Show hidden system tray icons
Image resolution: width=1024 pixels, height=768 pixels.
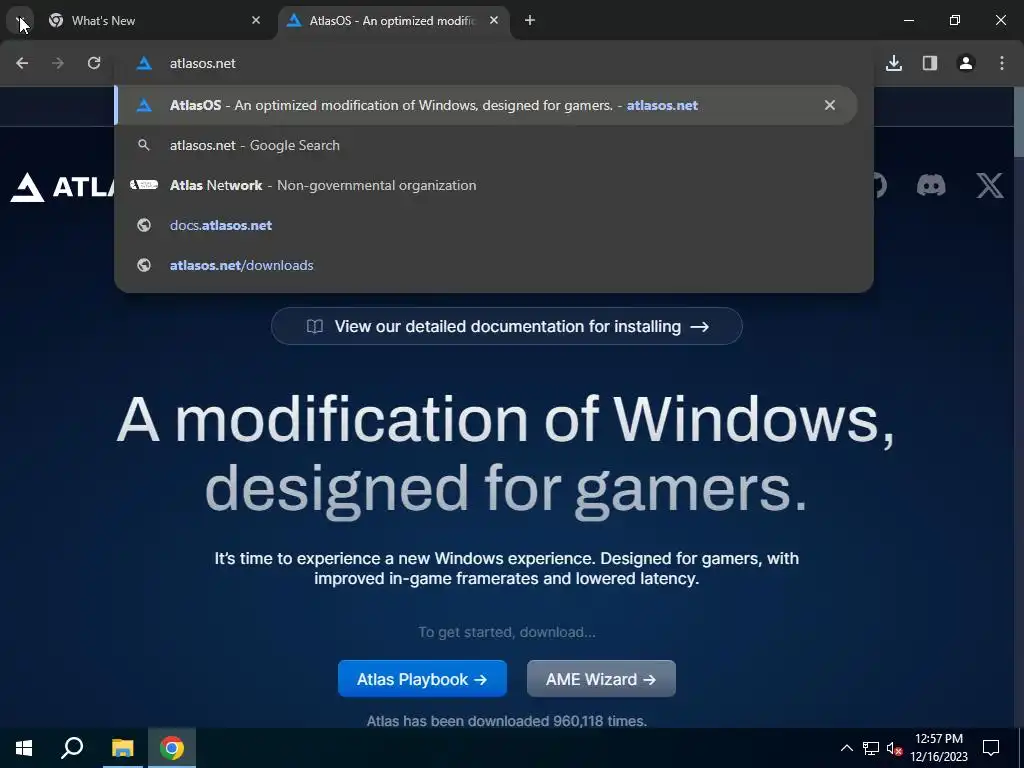pyautogui.click(x=846, y=748)
